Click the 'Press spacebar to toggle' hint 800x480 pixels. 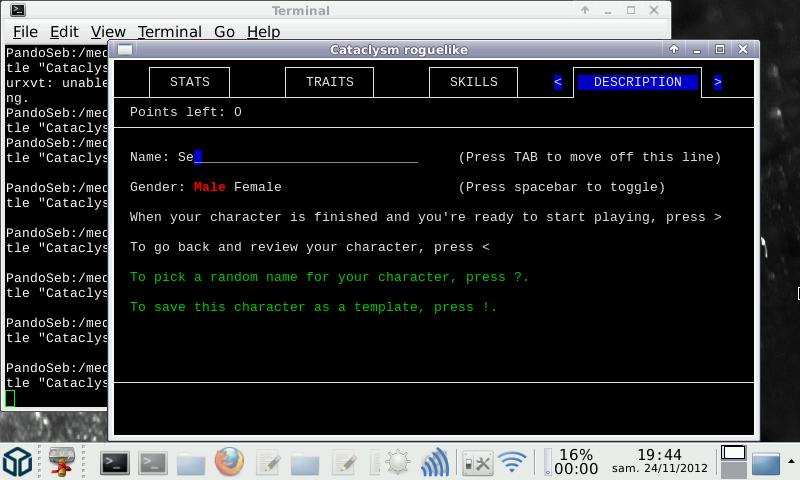click(561, 187)
